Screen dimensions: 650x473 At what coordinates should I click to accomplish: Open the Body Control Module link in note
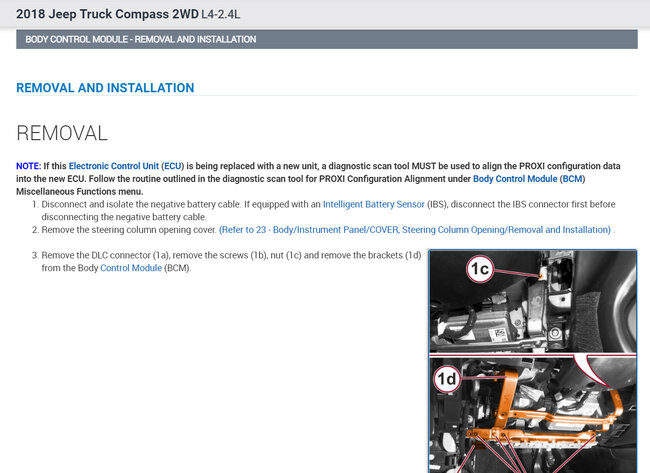pyautogui.click(x=515, y=179)
